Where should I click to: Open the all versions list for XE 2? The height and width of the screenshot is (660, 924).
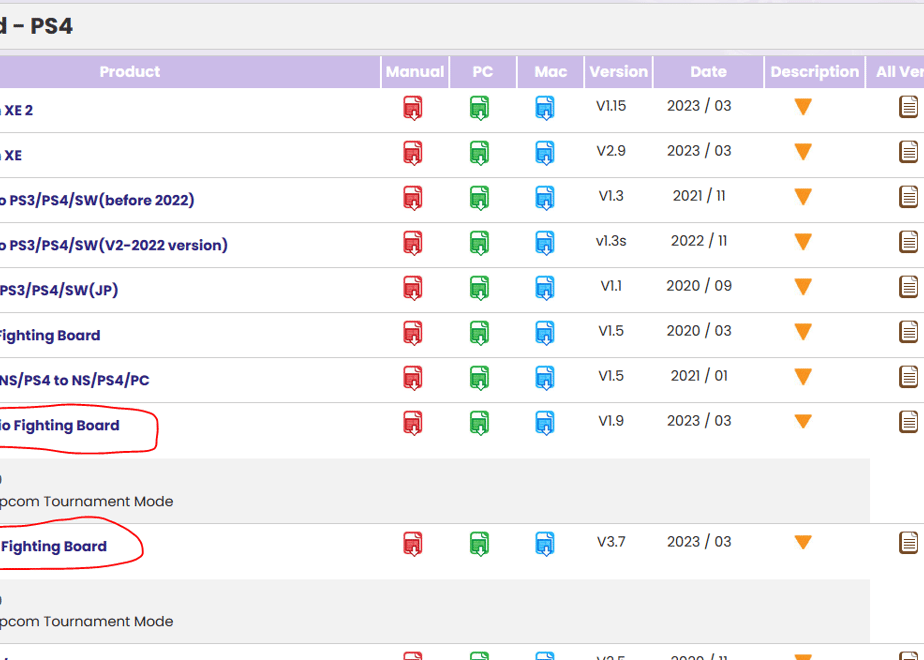click(909, 107)
